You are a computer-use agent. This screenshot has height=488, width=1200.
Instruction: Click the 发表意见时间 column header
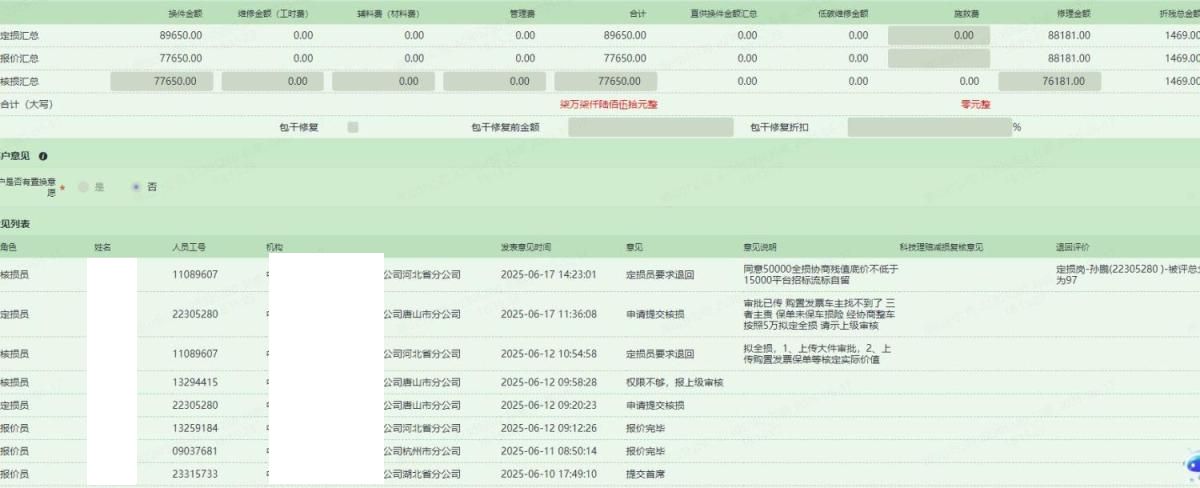(526, 247)
